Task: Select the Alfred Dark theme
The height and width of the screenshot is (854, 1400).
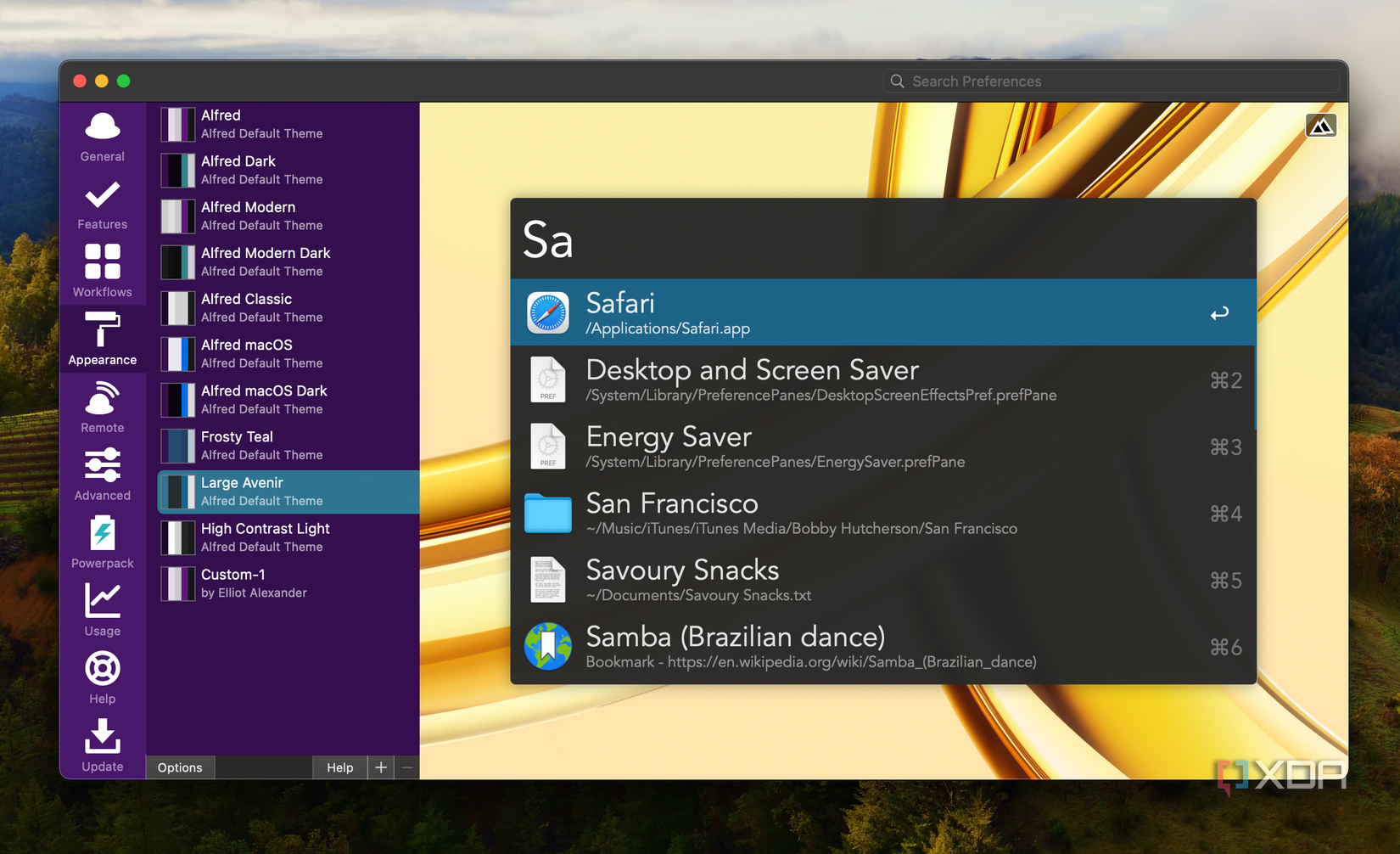Action: click(263, 170)
